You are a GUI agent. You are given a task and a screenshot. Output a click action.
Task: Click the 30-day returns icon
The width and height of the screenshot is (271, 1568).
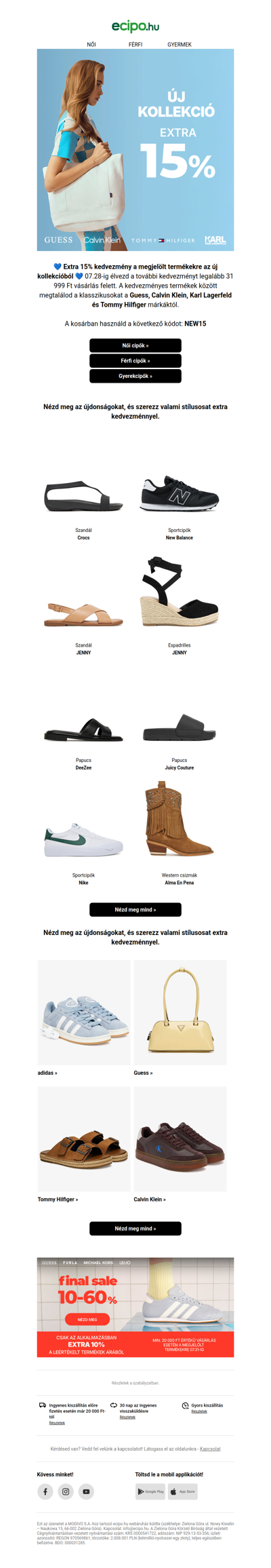point(114,1405)
